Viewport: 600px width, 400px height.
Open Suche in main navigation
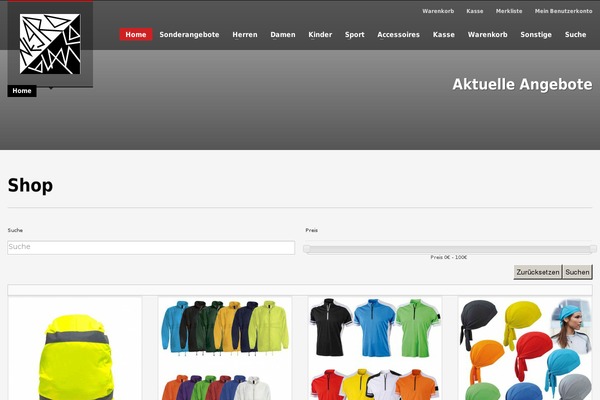tap(575, 34)
